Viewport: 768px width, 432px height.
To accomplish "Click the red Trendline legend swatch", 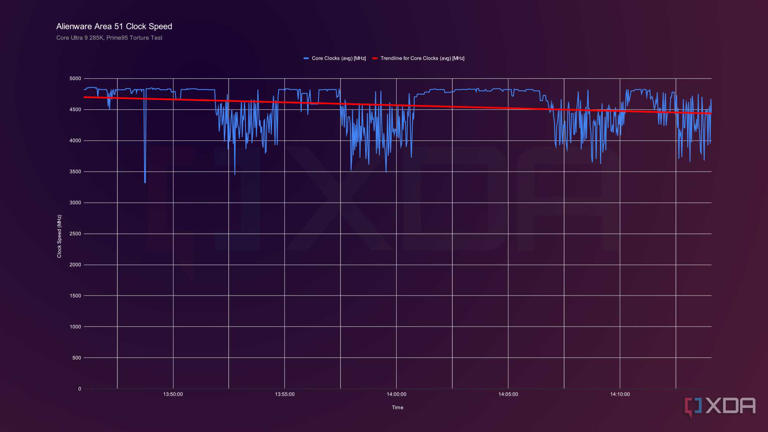I will pyautogui.click(x=375, y=58).
